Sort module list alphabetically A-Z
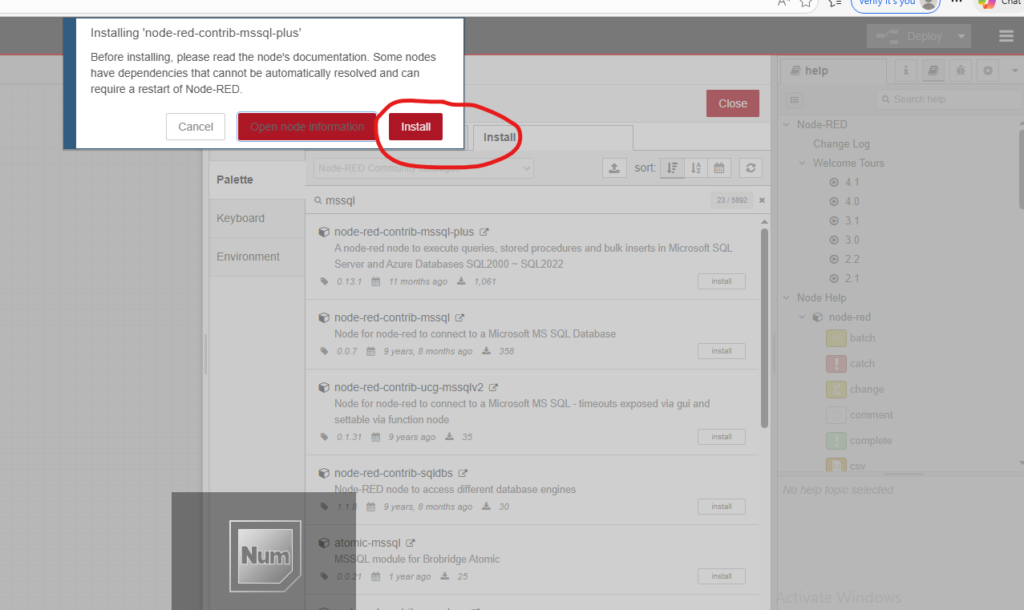This screenshot has width=1024, height=610. 696,168
